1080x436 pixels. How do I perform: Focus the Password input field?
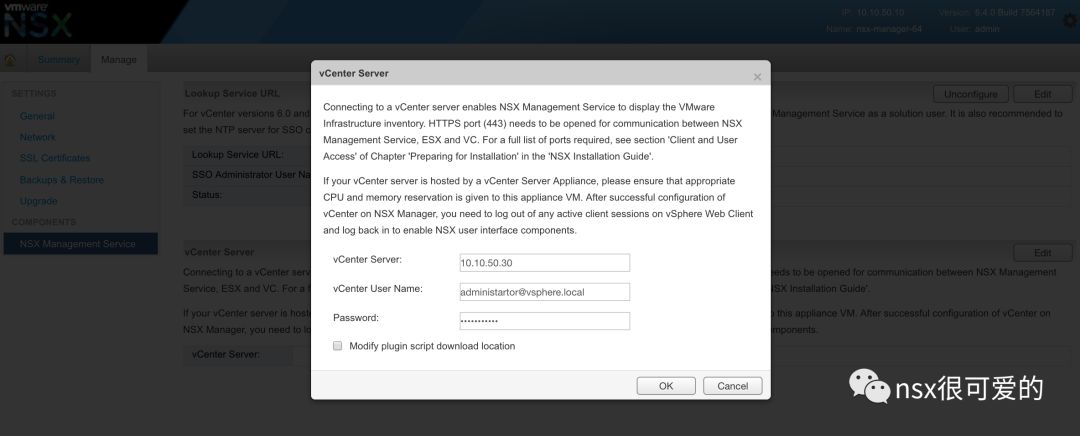tap(544, 321)
